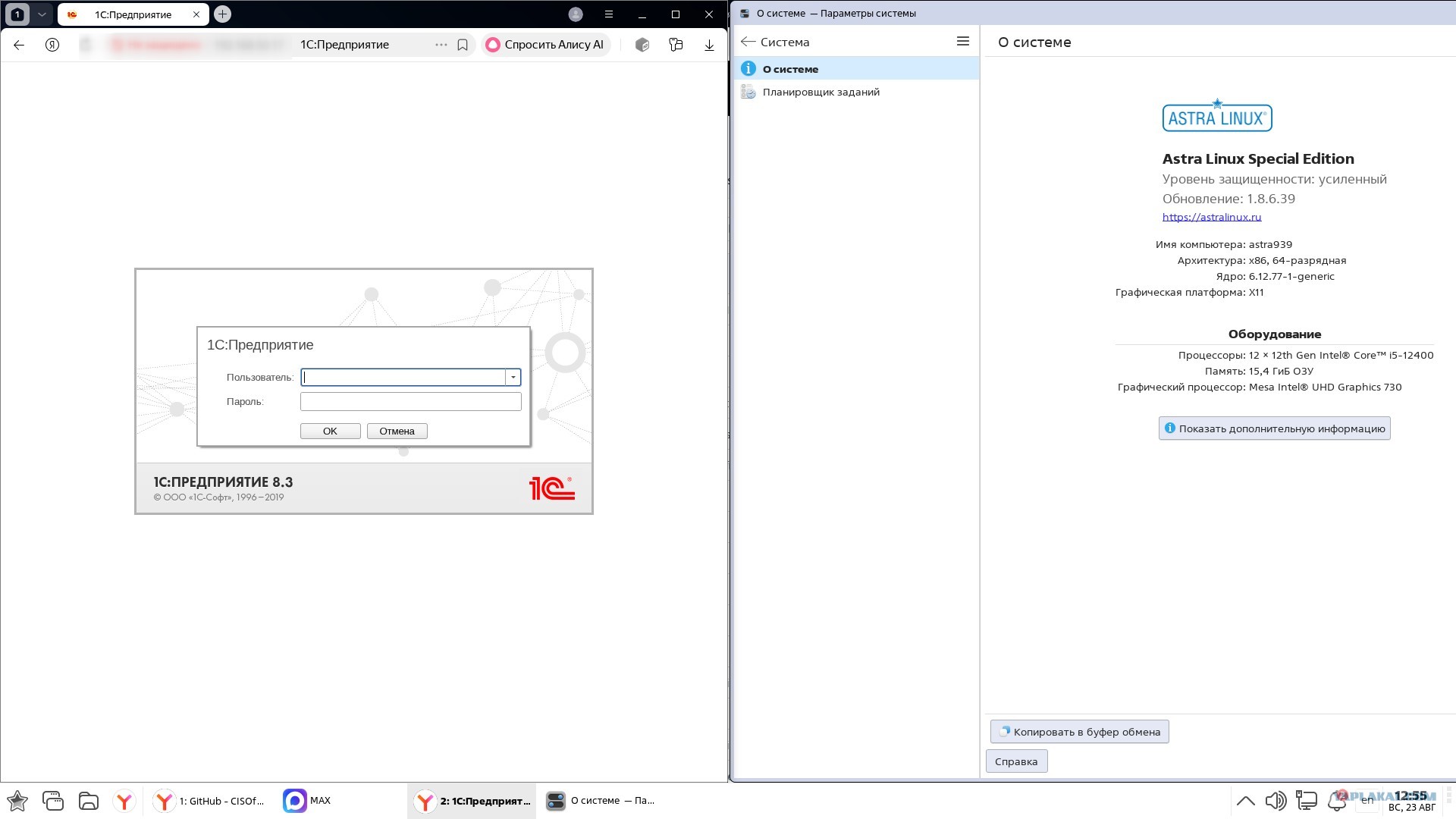
Task: Open the network connections tray icon
Action: 1307,801
